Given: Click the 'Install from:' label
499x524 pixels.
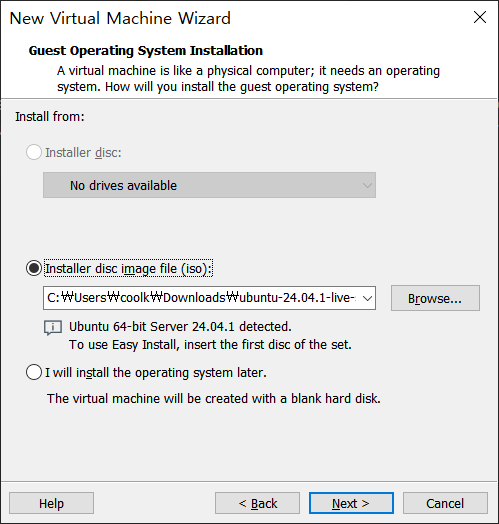Looking at the screenshot, I should pyautogui.click(x=50, y=117).
